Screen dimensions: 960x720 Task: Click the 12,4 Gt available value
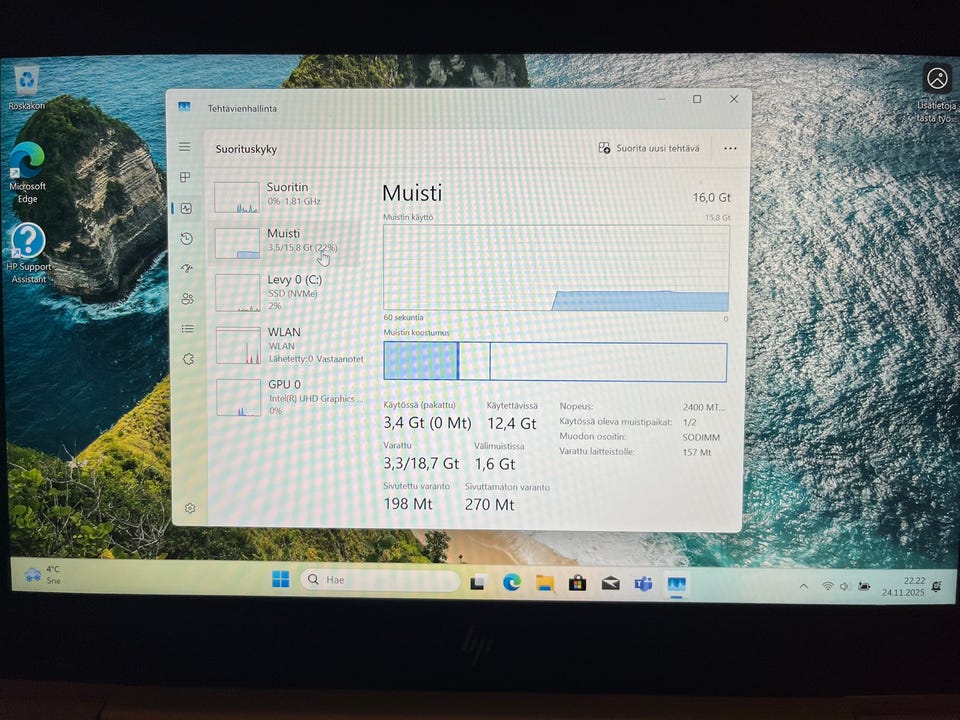(512, 424)
